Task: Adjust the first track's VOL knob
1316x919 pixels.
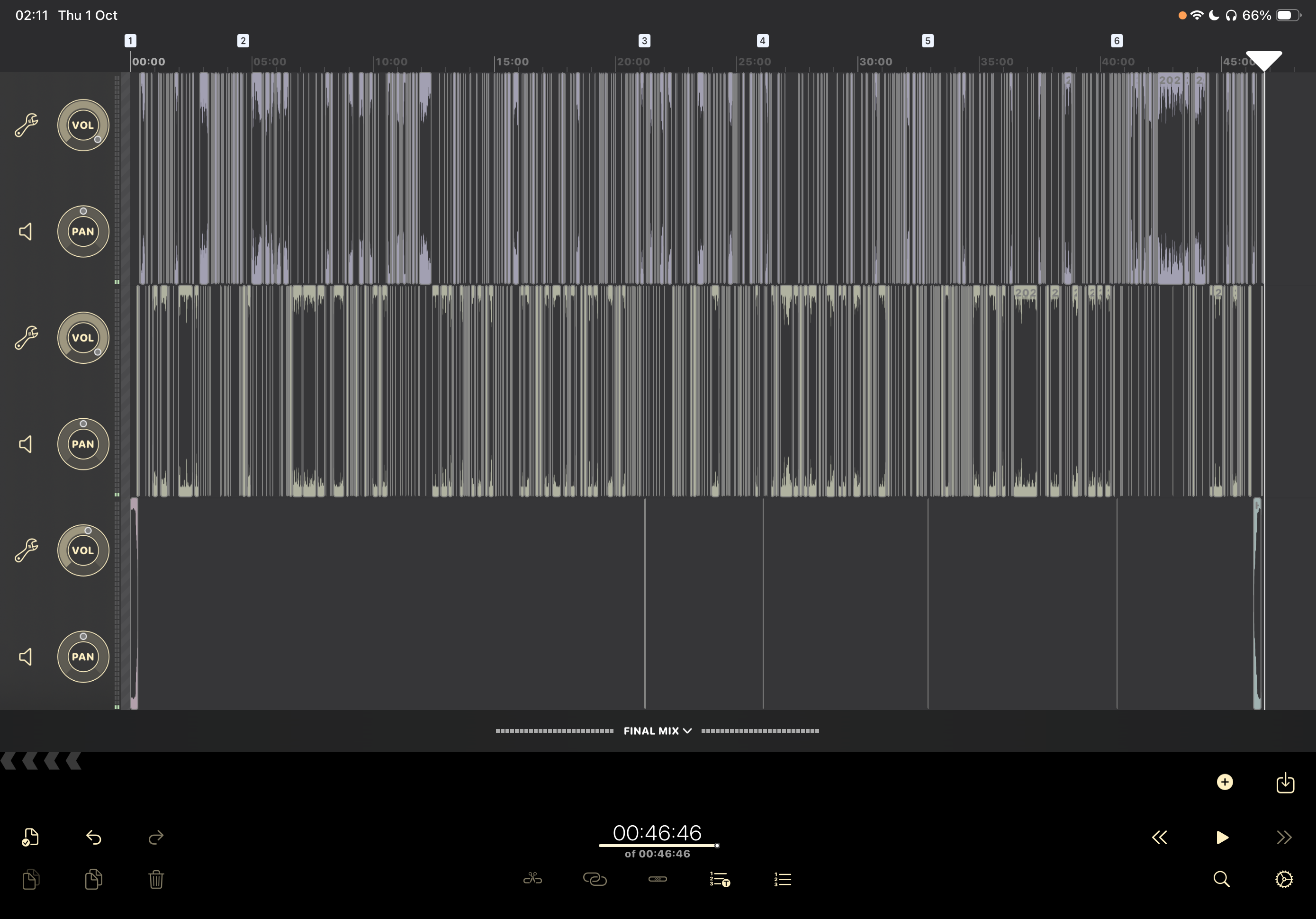Action: [83, 125]
